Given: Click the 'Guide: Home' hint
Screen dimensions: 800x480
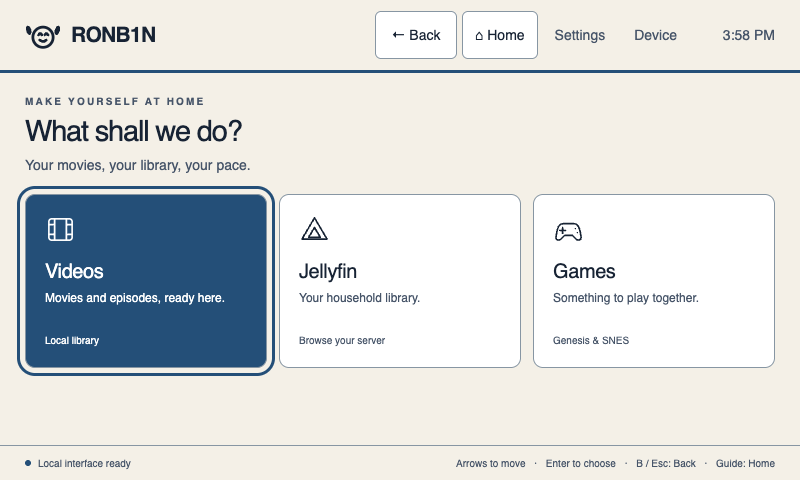Looking at the screenshot, I should pyautogui.click(x=745, y=464).
